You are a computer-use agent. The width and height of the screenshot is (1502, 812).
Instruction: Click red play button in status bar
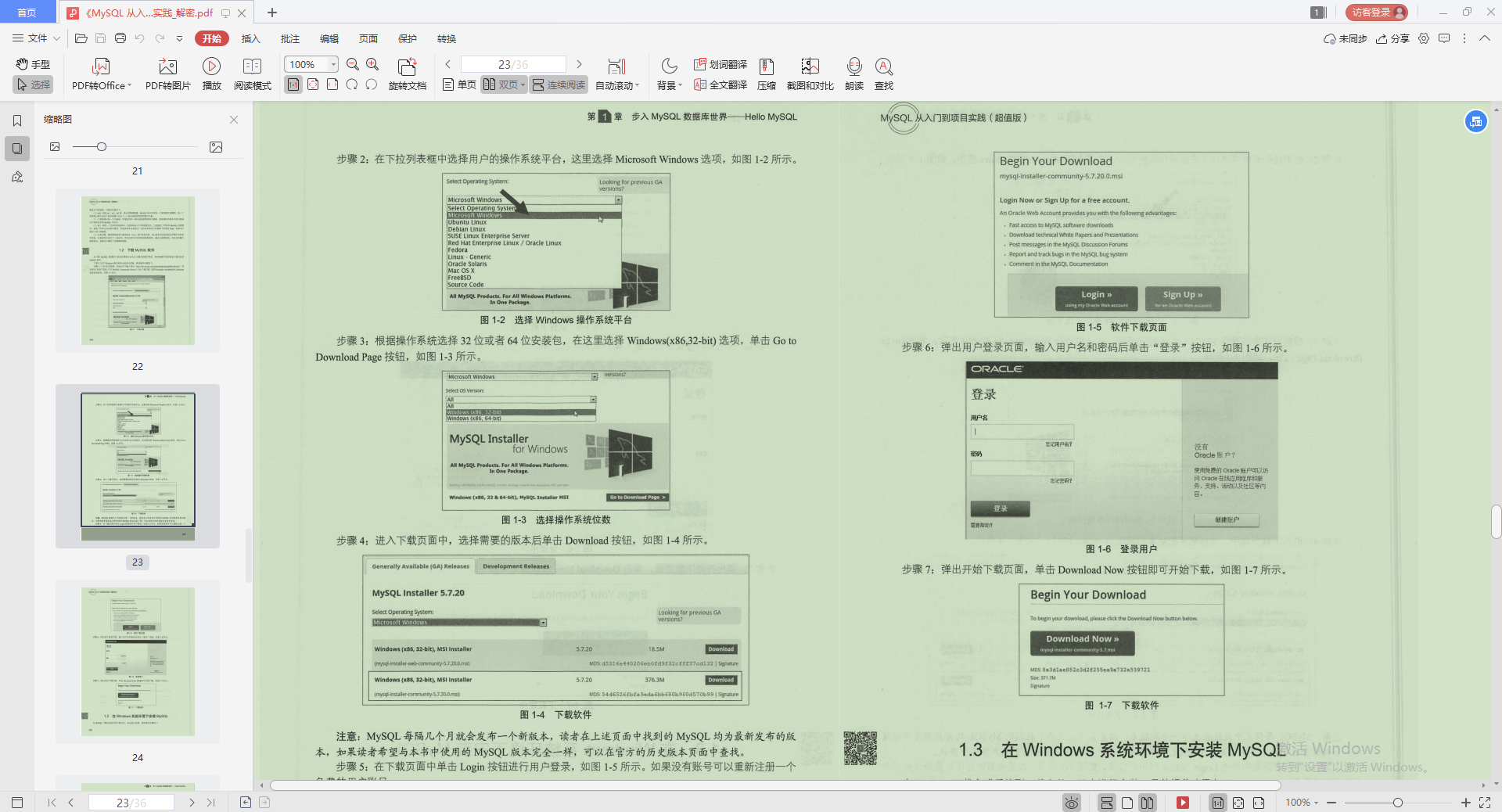1183,803
